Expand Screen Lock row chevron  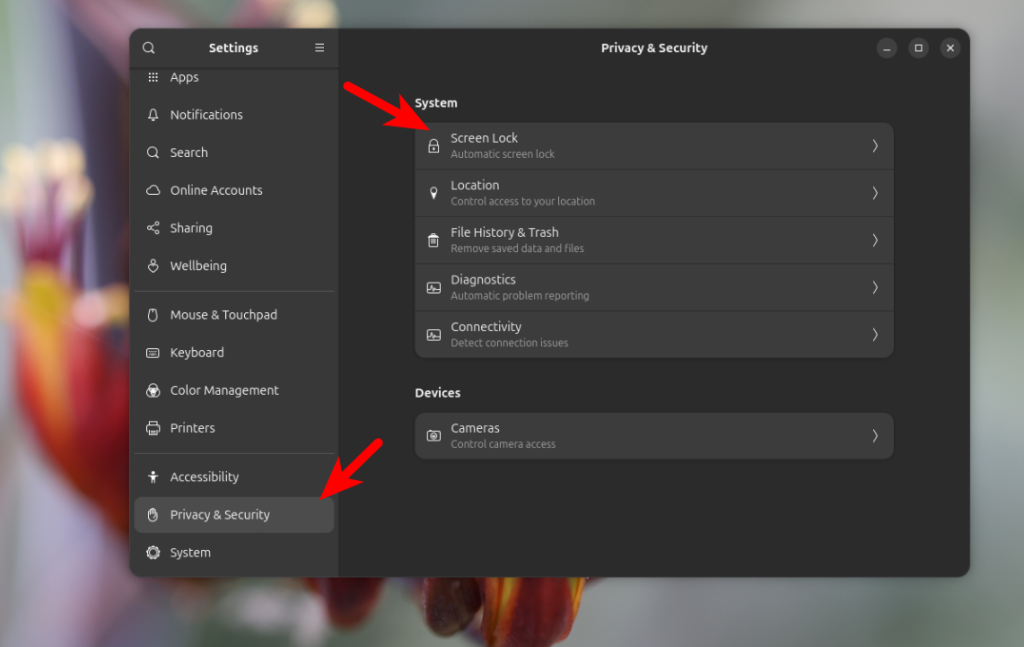point(875,146)
